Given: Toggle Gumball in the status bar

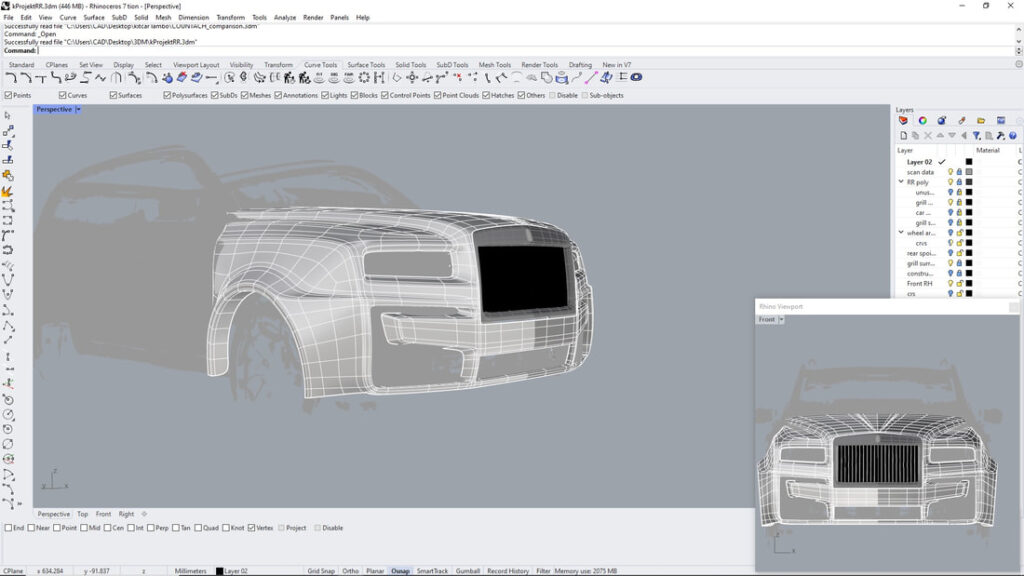Looking at the screenshot, I should click(467, 570).
